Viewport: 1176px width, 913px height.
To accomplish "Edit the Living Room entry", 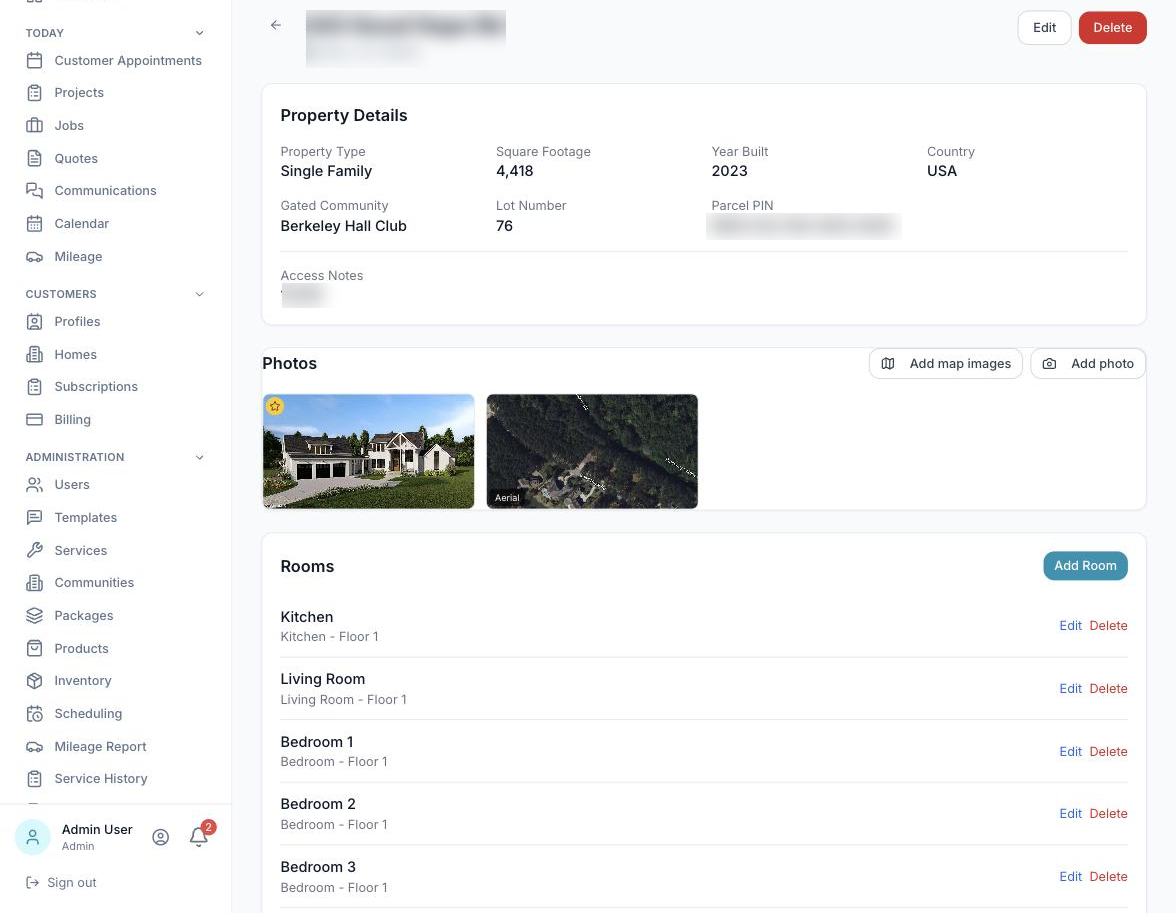I will click(1070, 689).
